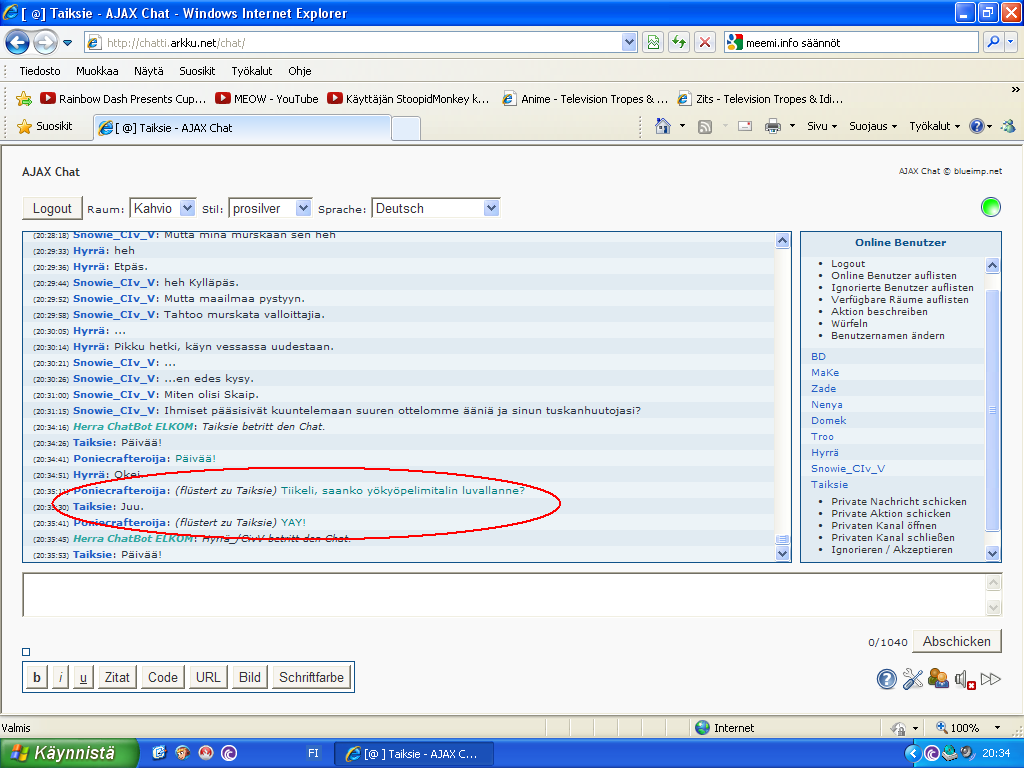Open a new blank browser tab
Image resolution: width=1024 pixels, height=768 pixels.
tap(406, 129)
